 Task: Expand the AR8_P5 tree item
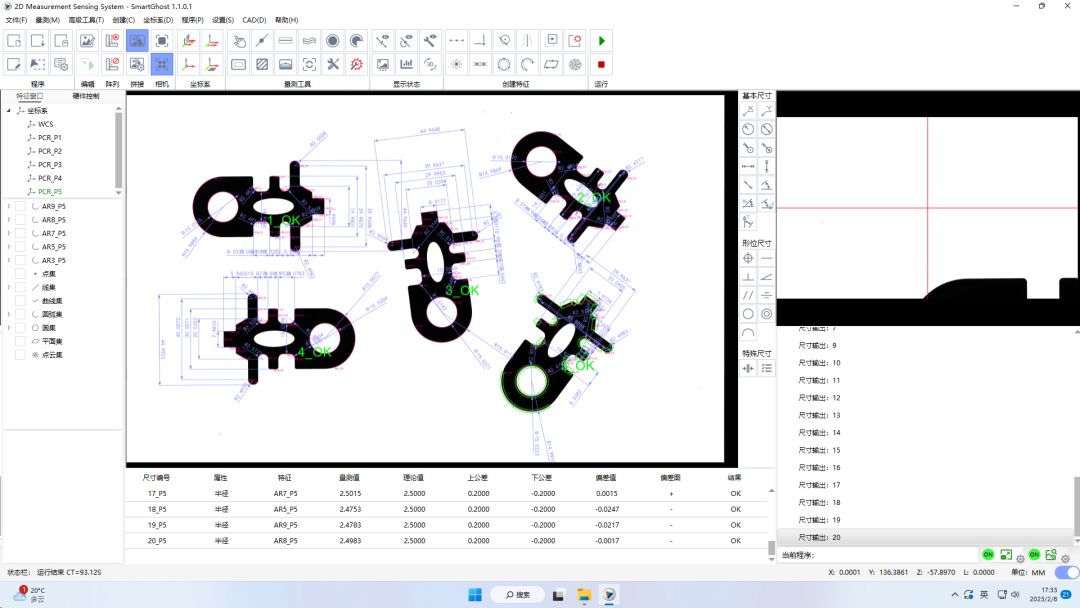tap(9, 220)
